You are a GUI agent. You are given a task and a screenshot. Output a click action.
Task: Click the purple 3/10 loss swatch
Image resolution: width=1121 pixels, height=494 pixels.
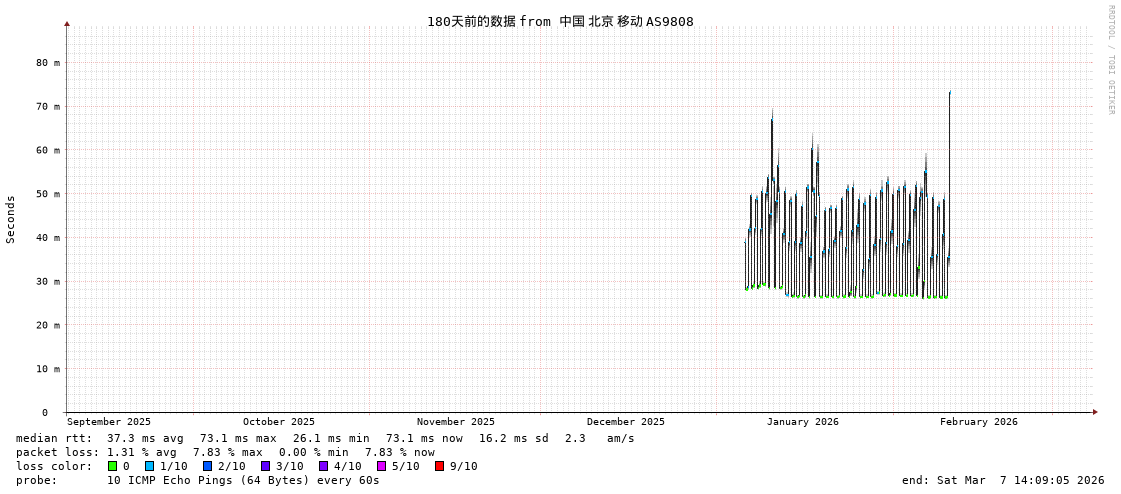[x=265, y=466]
